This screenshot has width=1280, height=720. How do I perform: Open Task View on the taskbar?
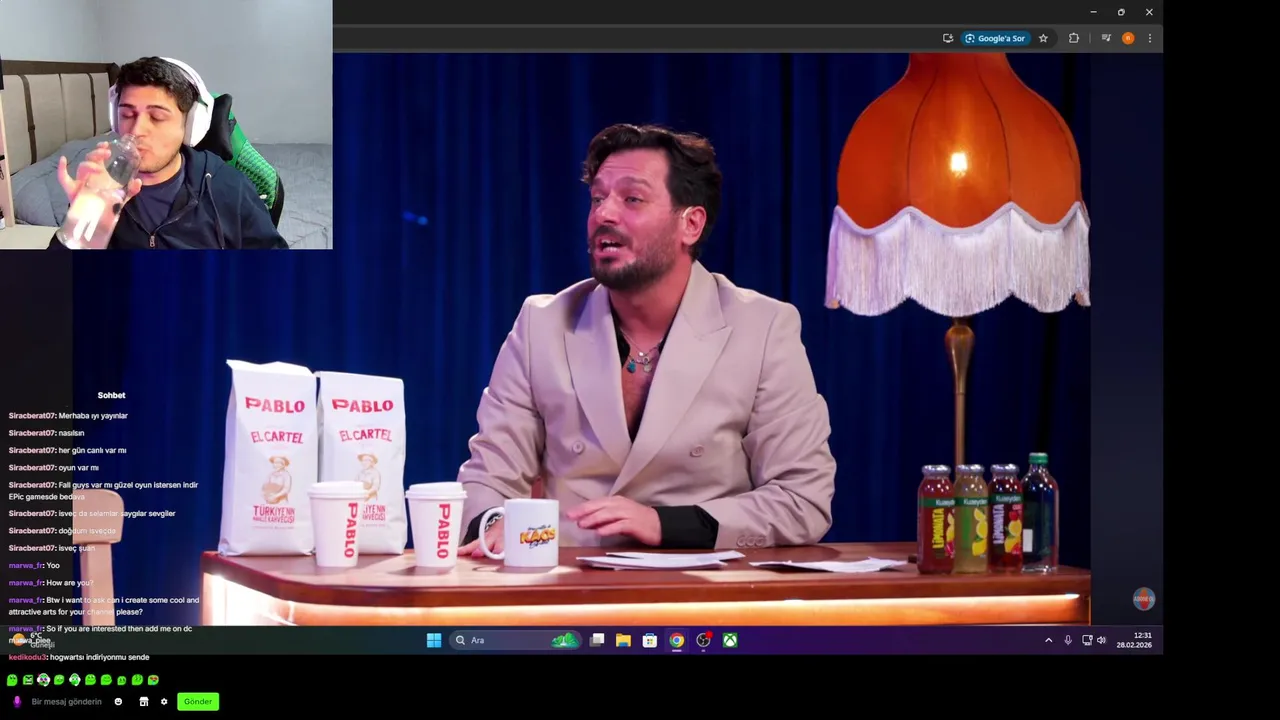(x=597, y=640)
